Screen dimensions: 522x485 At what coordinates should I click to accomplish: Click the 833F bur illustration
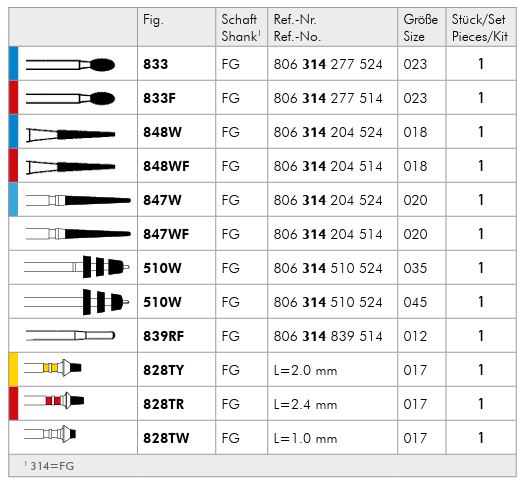tap(70, 99)
